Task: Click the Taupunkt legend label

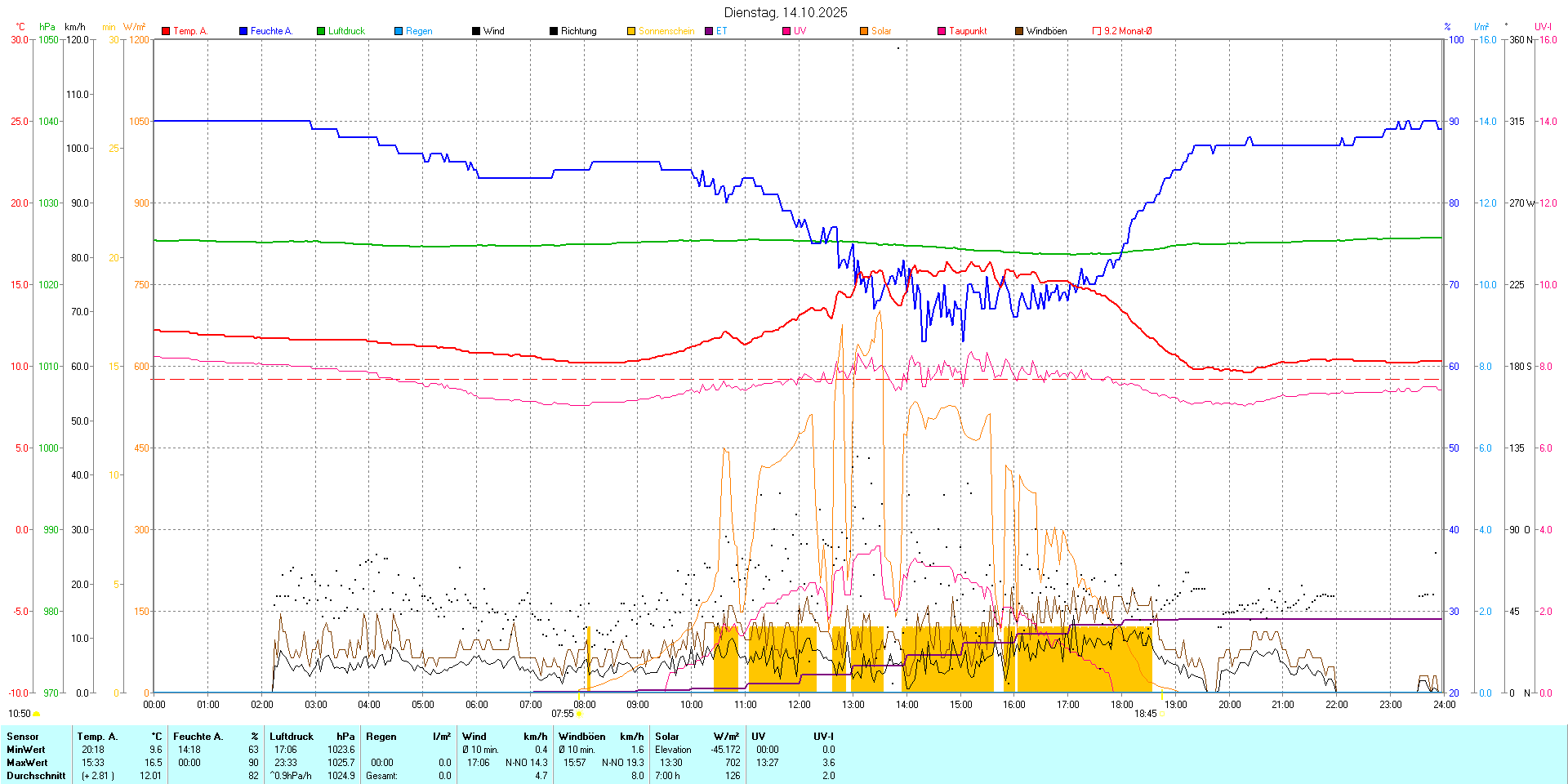Action: tap(968, 31)
